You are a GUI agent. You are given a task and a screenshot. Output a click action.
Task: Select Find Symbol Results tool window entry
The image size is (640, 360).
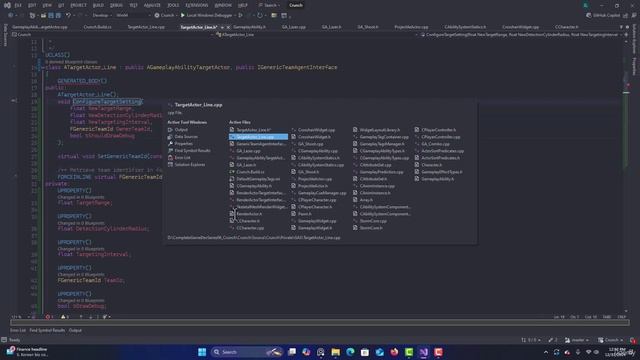189,151
